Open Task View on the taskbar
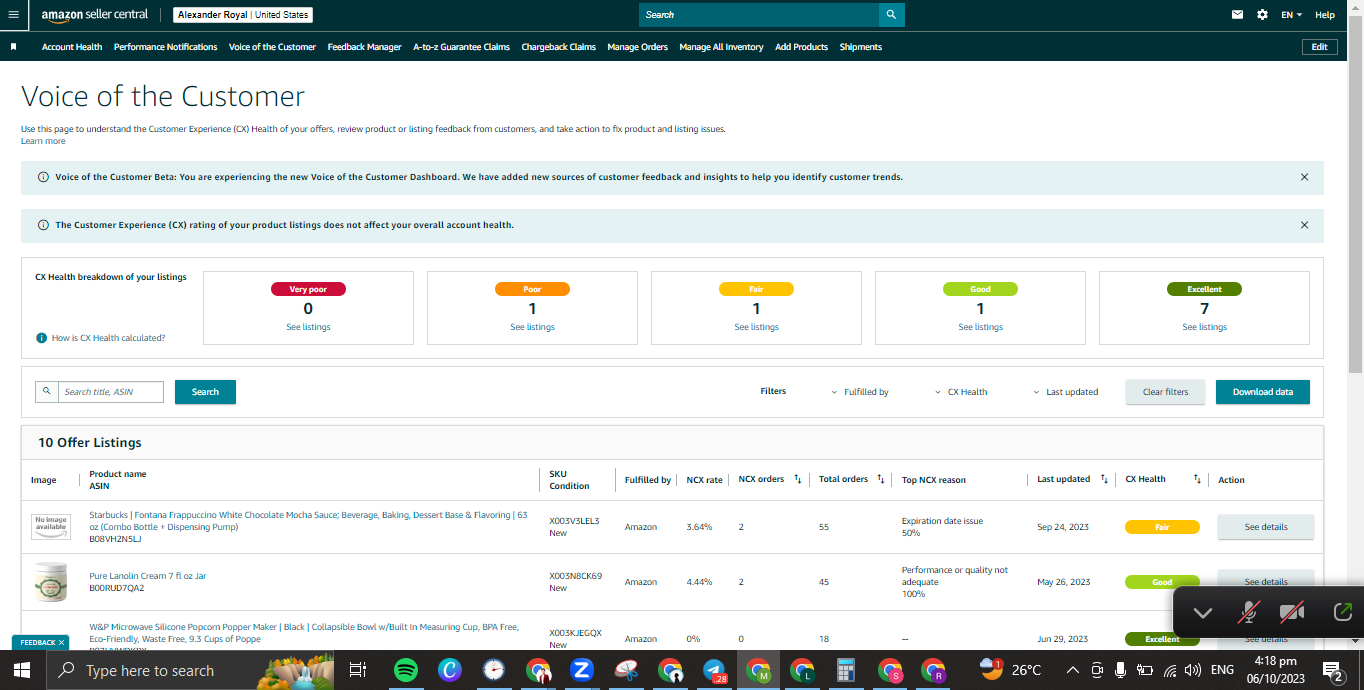The width and height of the screenshot is (1364, 690). pos(357,670)
